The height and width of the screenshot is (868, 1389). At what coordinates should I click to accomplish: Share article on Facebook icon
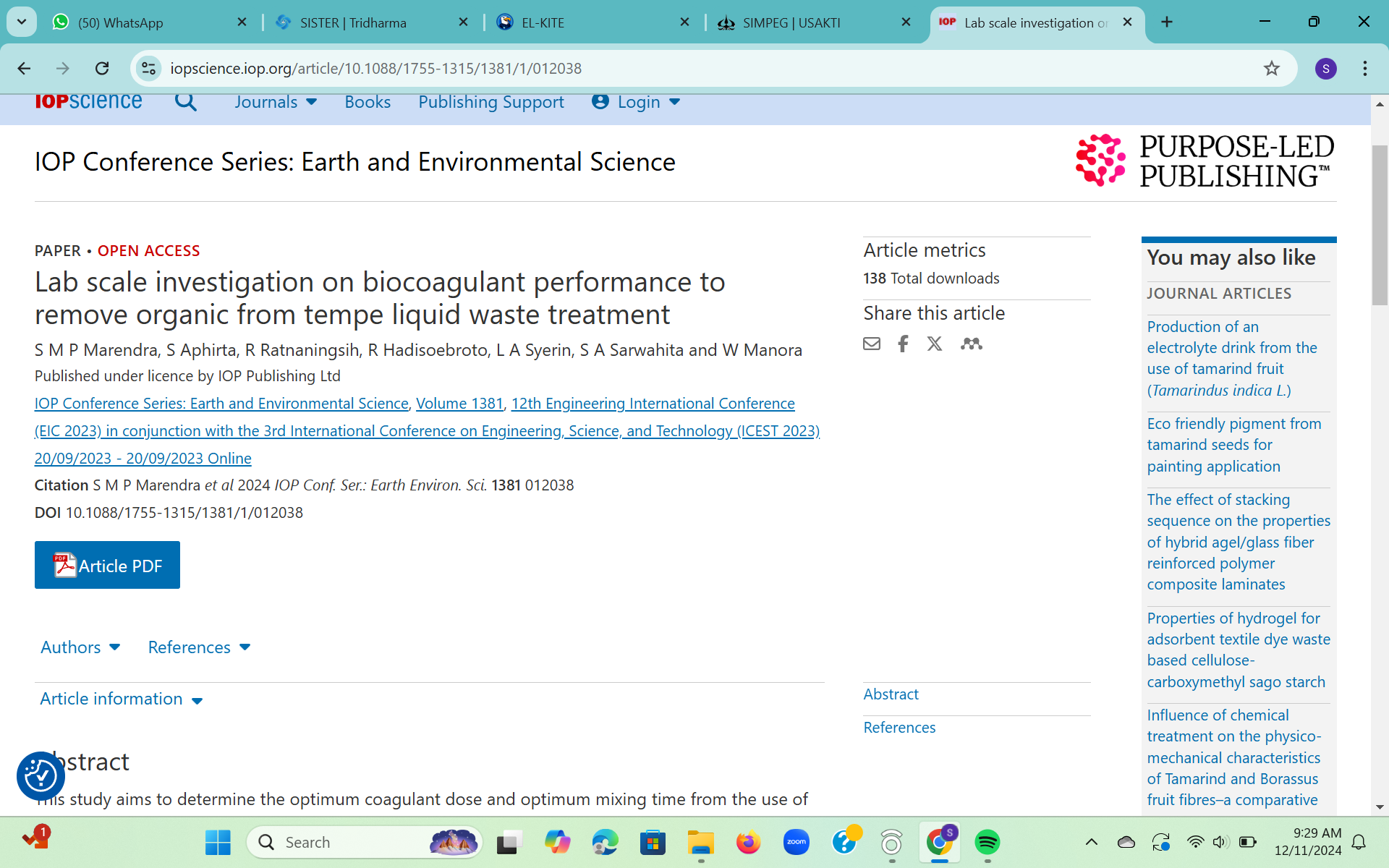[903, 344]
